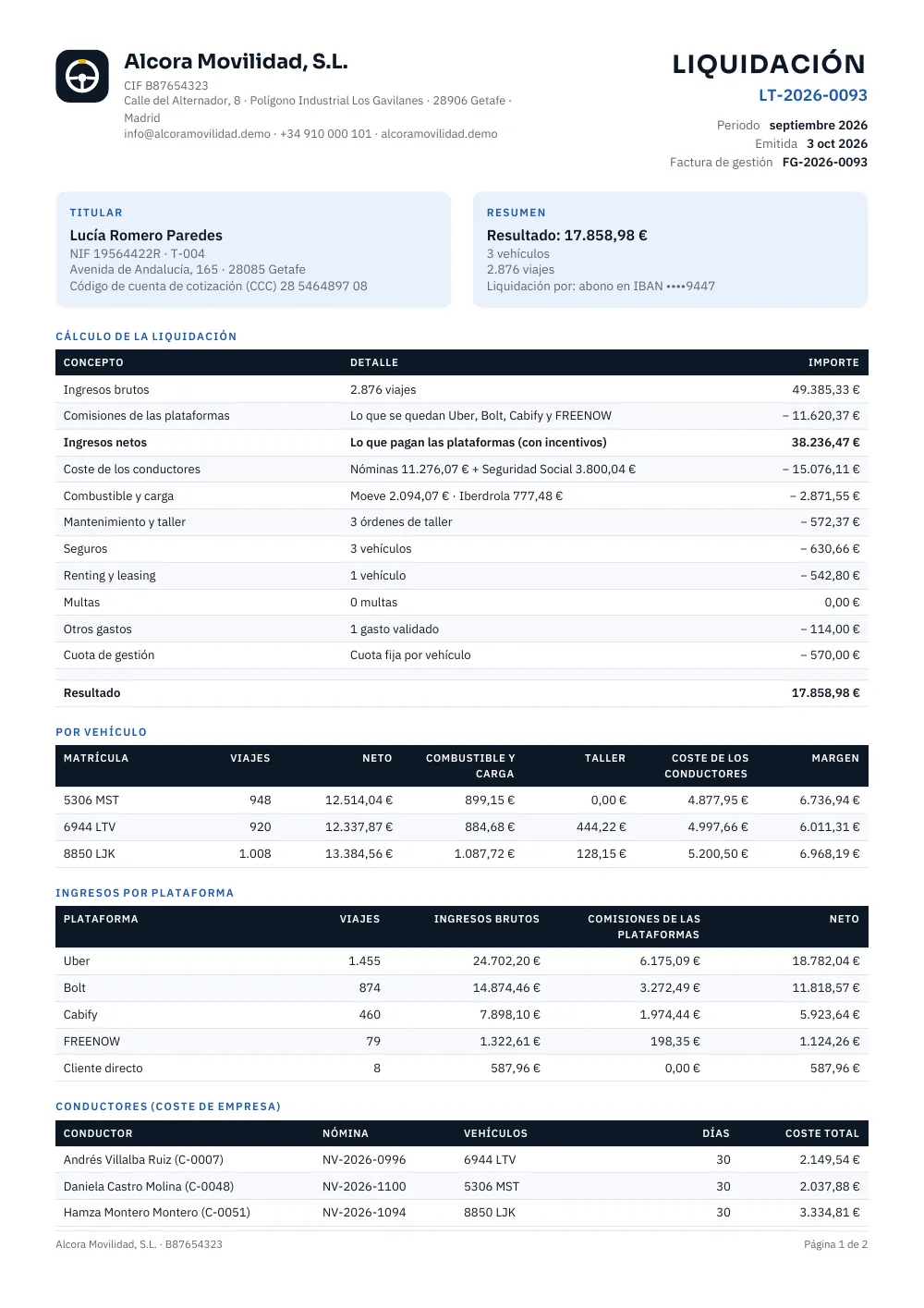Click the "INGRESOS POR PLATAFORMA" section heading
Screen dimensions: 924x1308
click(x=145, y=893)
